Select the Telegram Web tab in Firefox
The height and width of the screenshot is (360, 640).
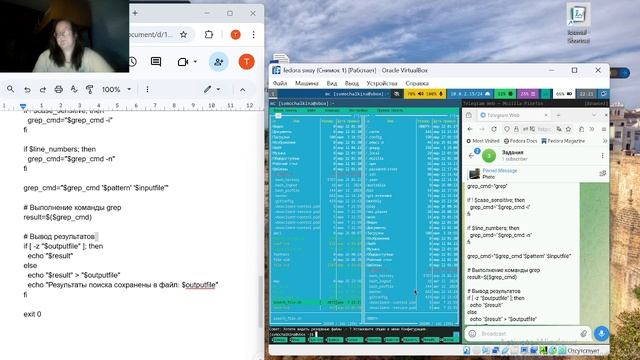[514, 115]
